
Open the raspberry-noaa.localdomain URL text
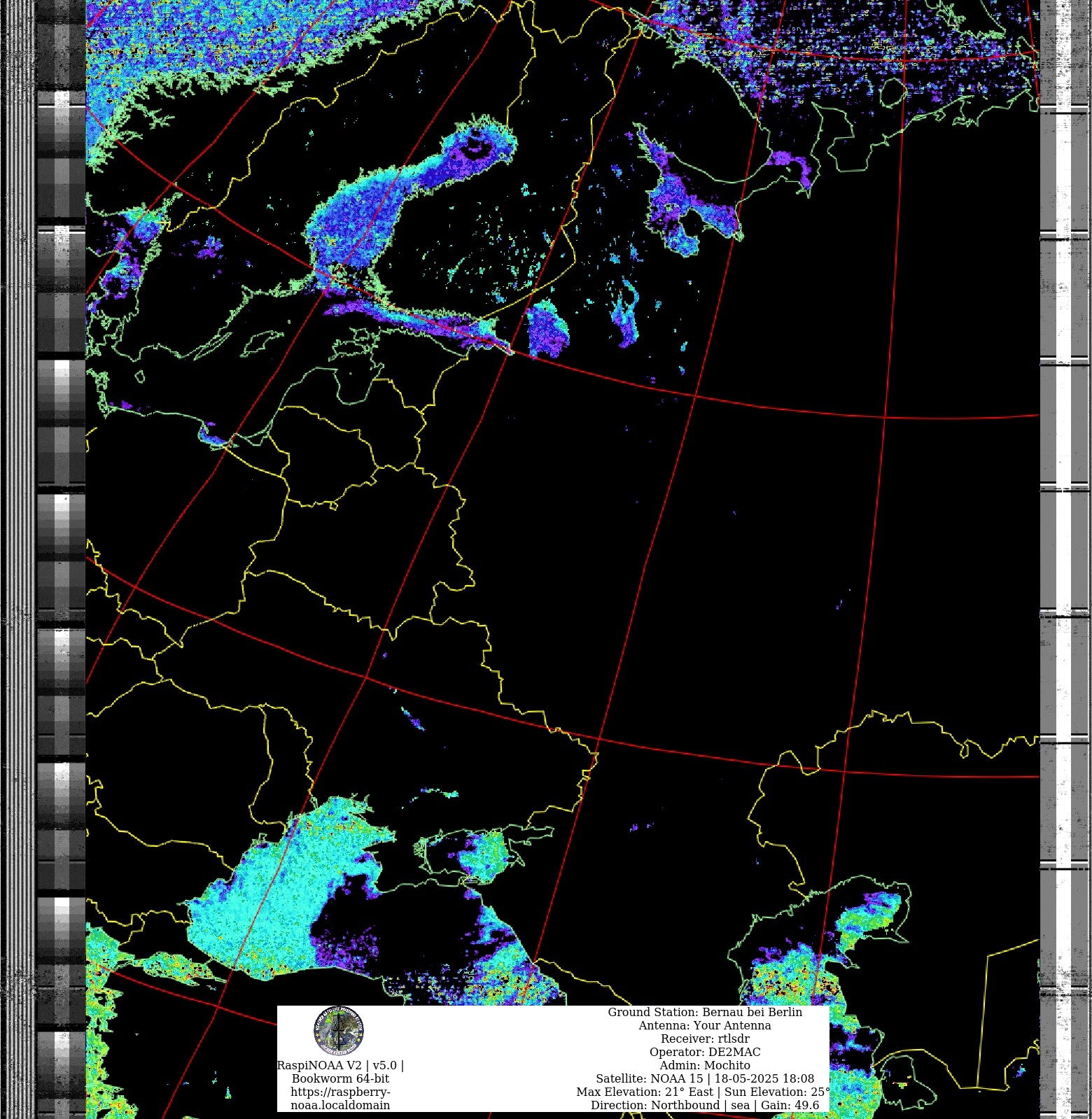click(340, 1099)
